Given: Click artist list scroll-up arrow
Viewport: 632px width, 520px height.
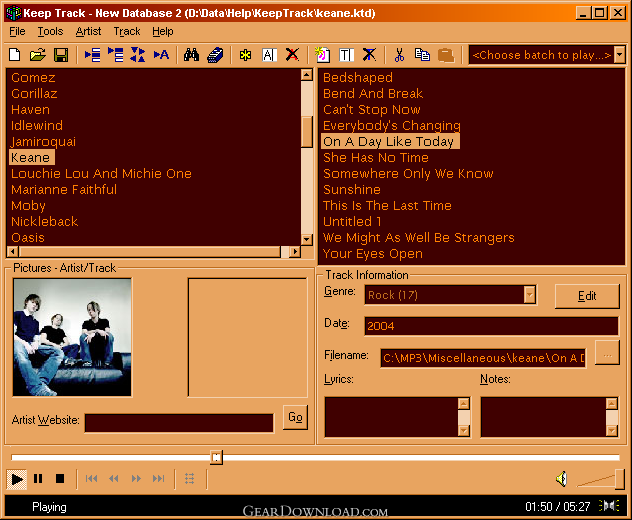Looking at the screenshot, I should click(307, 75).
